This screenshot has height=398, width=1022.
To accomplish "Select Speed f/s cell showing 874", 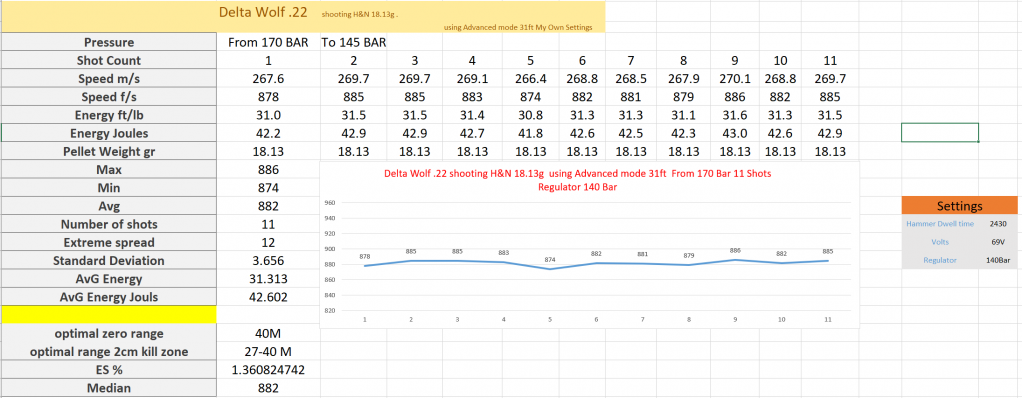I will tap(531, 97).
